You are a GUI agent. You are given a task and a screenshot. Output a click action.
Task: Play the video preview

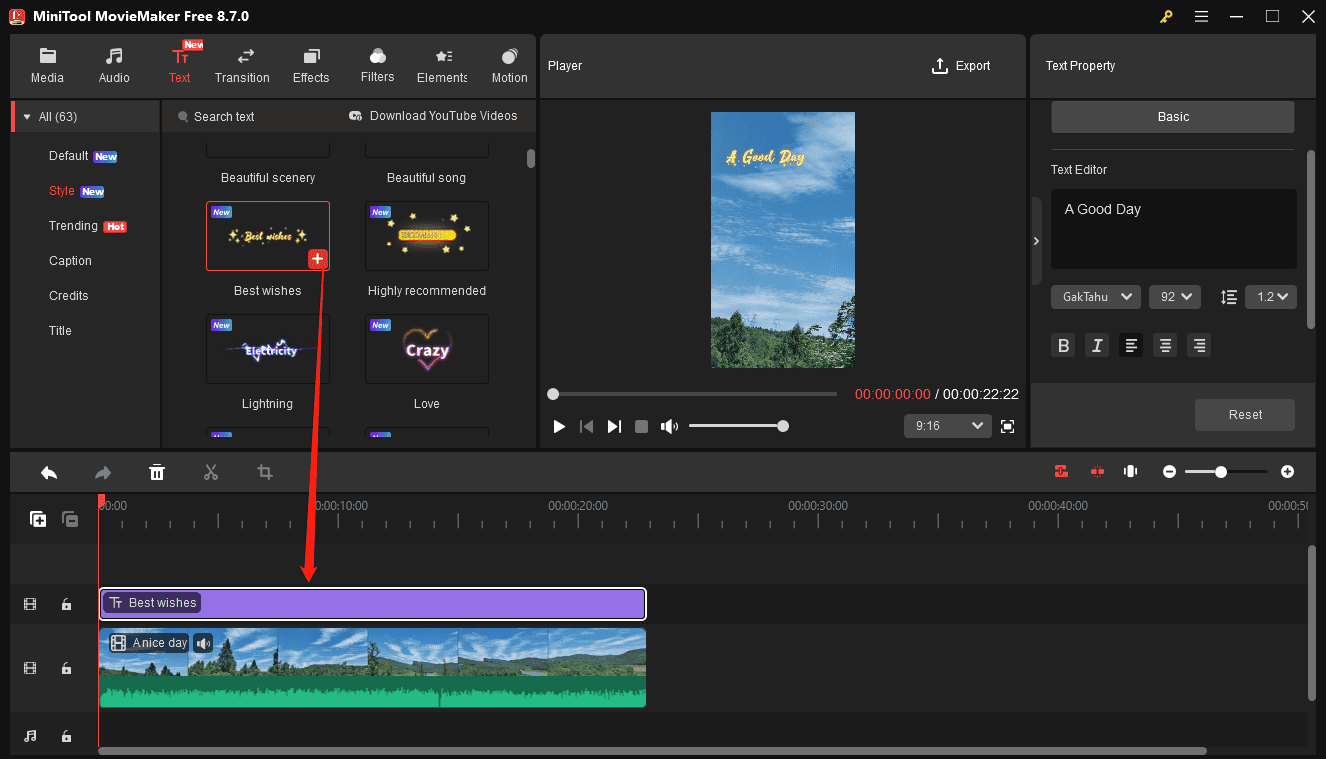pos(559,427)
